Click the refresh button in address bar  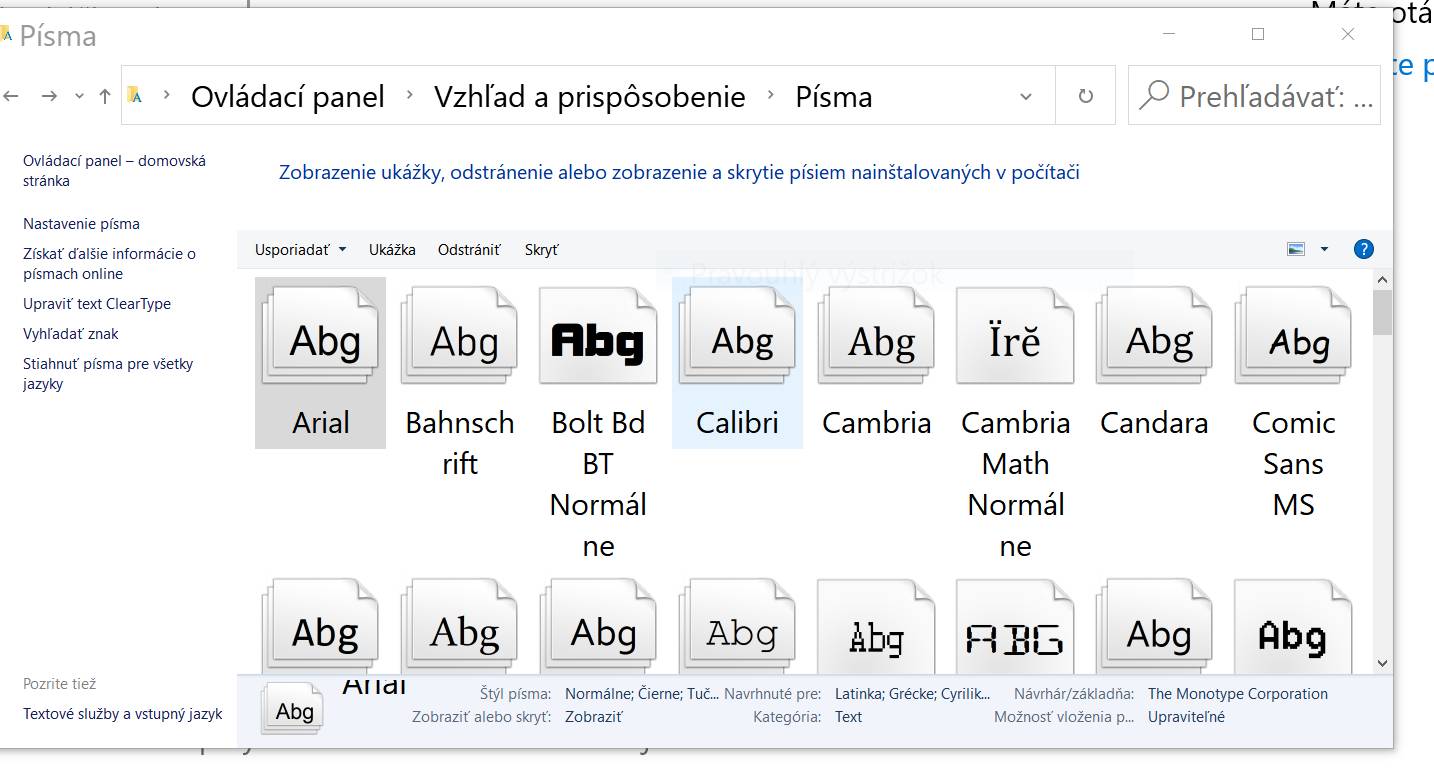click(x=1086, y=97)
